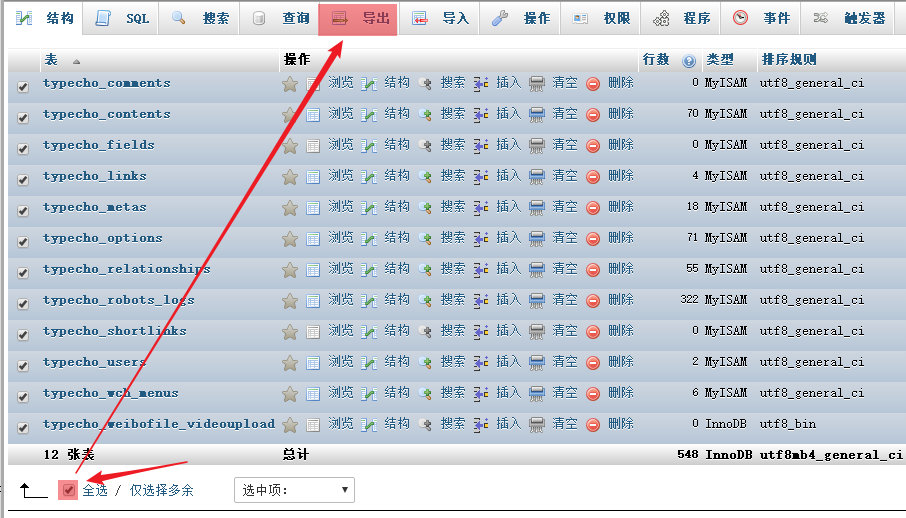Open typecho_robots_logs table link
The width and height of the screenshot is (906, 518).
point(118,301)
